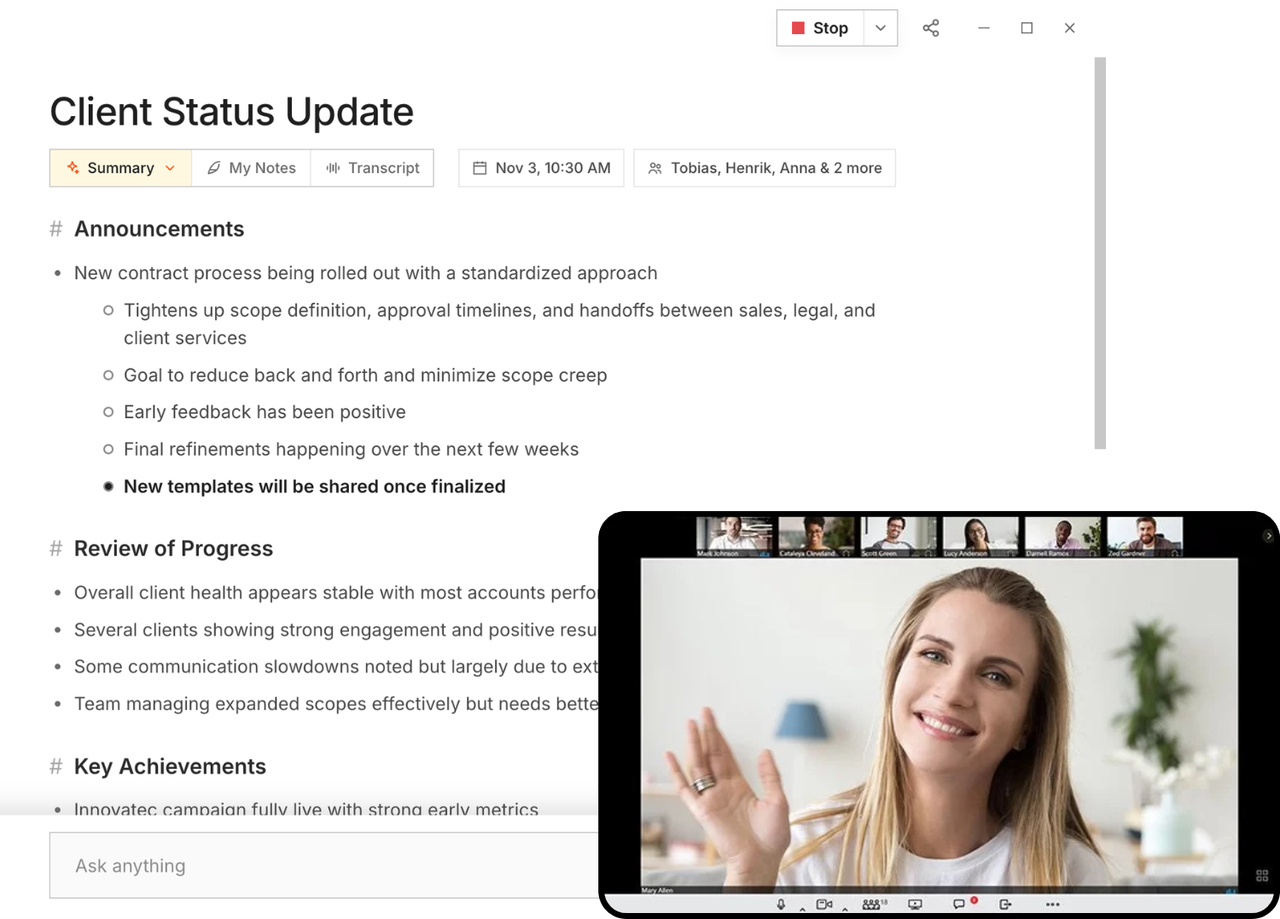This screenshot has width=1280, height=919.
Task: Click the Client Status Update title
Action: click(232, 112)
